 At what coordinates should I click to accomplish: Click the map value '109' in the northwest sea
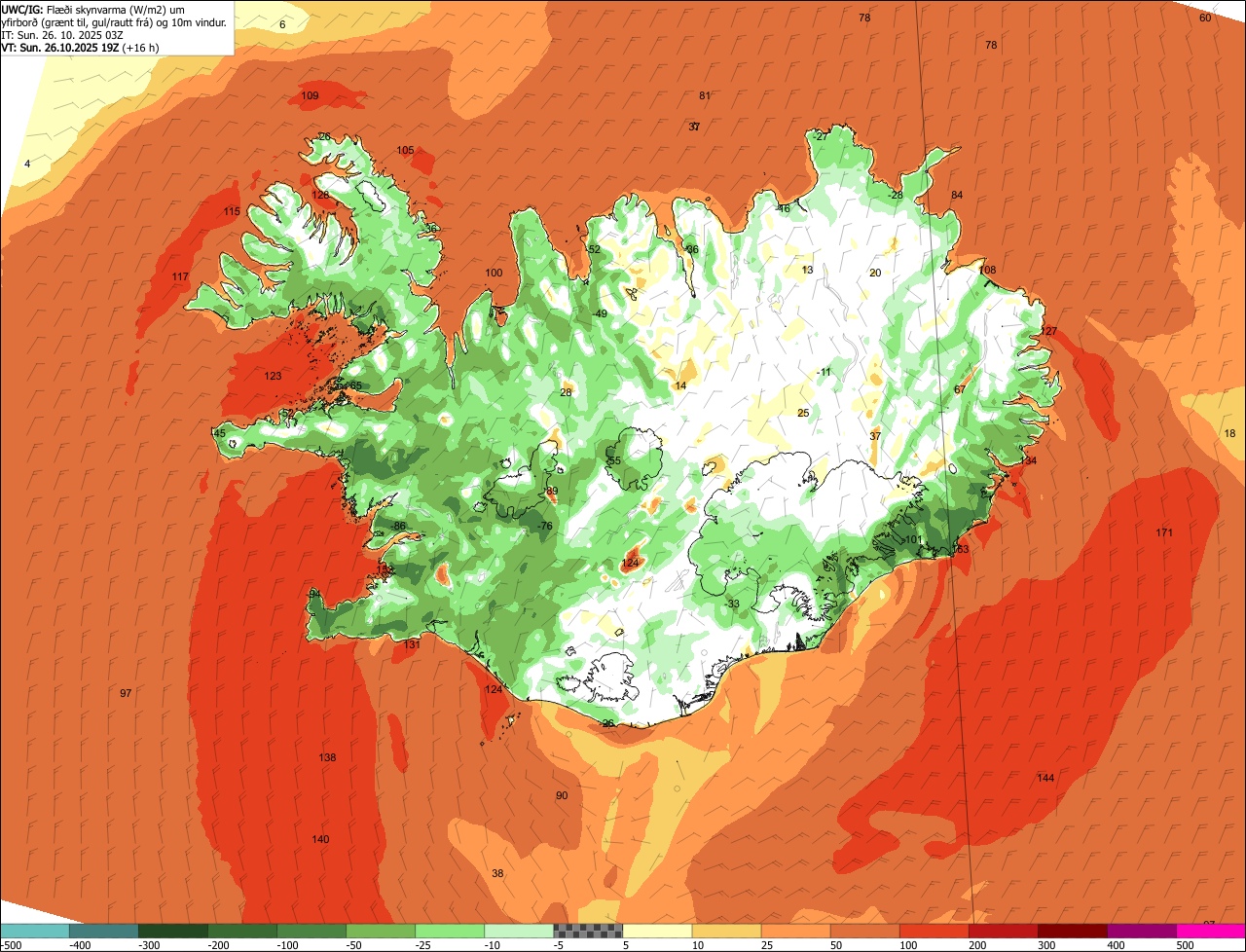pyautogui.click(x=310, y=95)
